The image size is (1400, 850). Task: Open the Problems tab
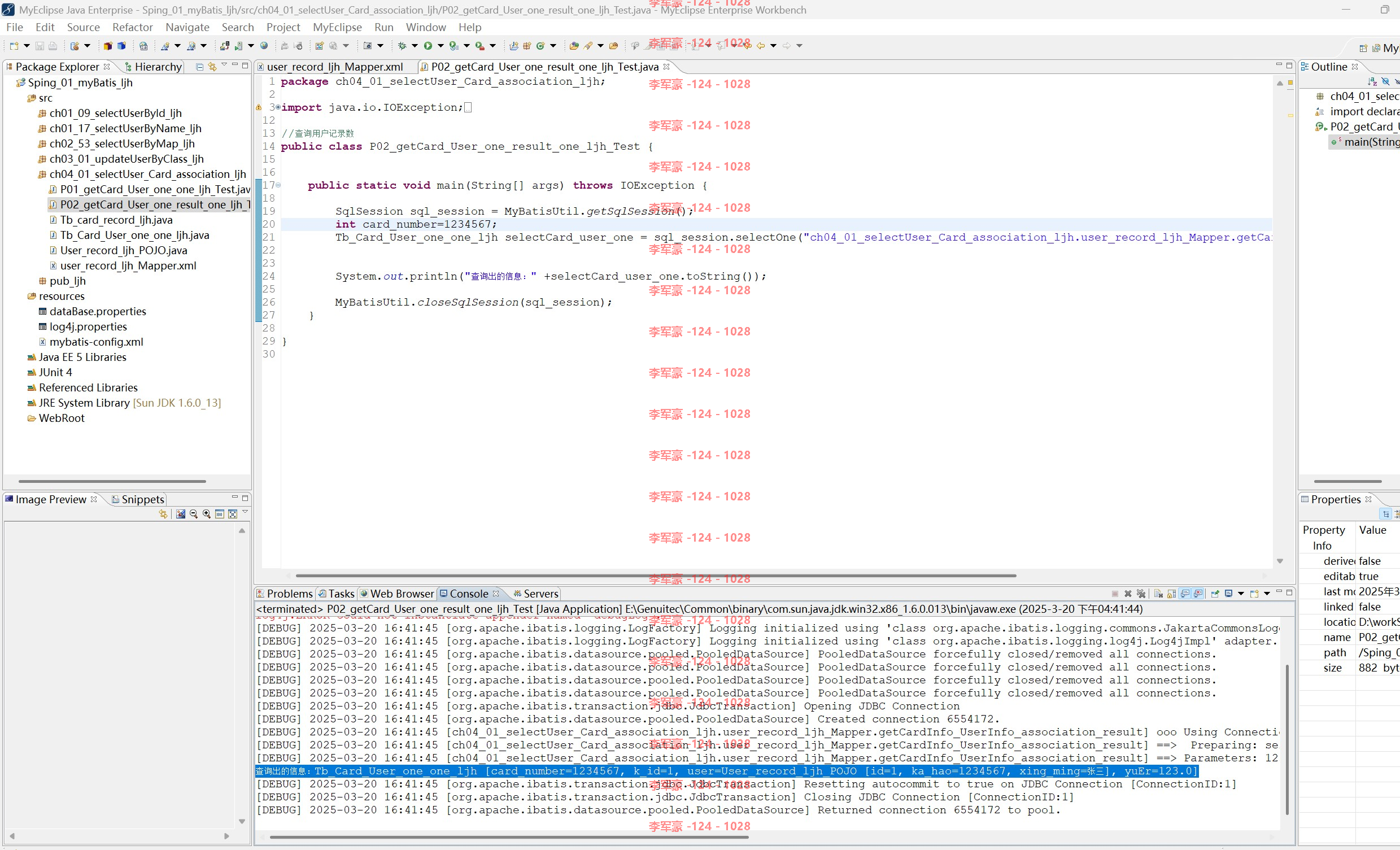284,594
